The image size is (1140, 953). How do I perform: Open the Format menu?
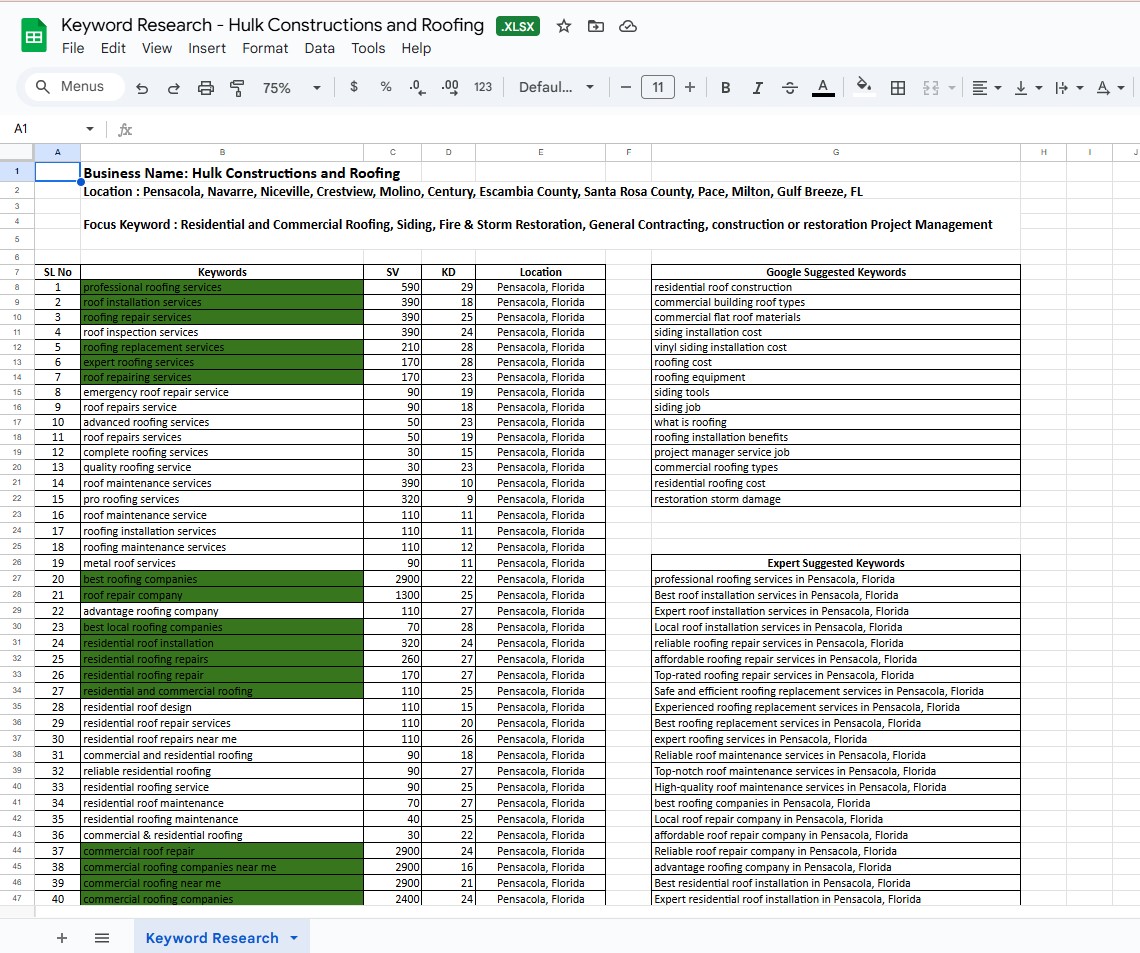point(265,48)
